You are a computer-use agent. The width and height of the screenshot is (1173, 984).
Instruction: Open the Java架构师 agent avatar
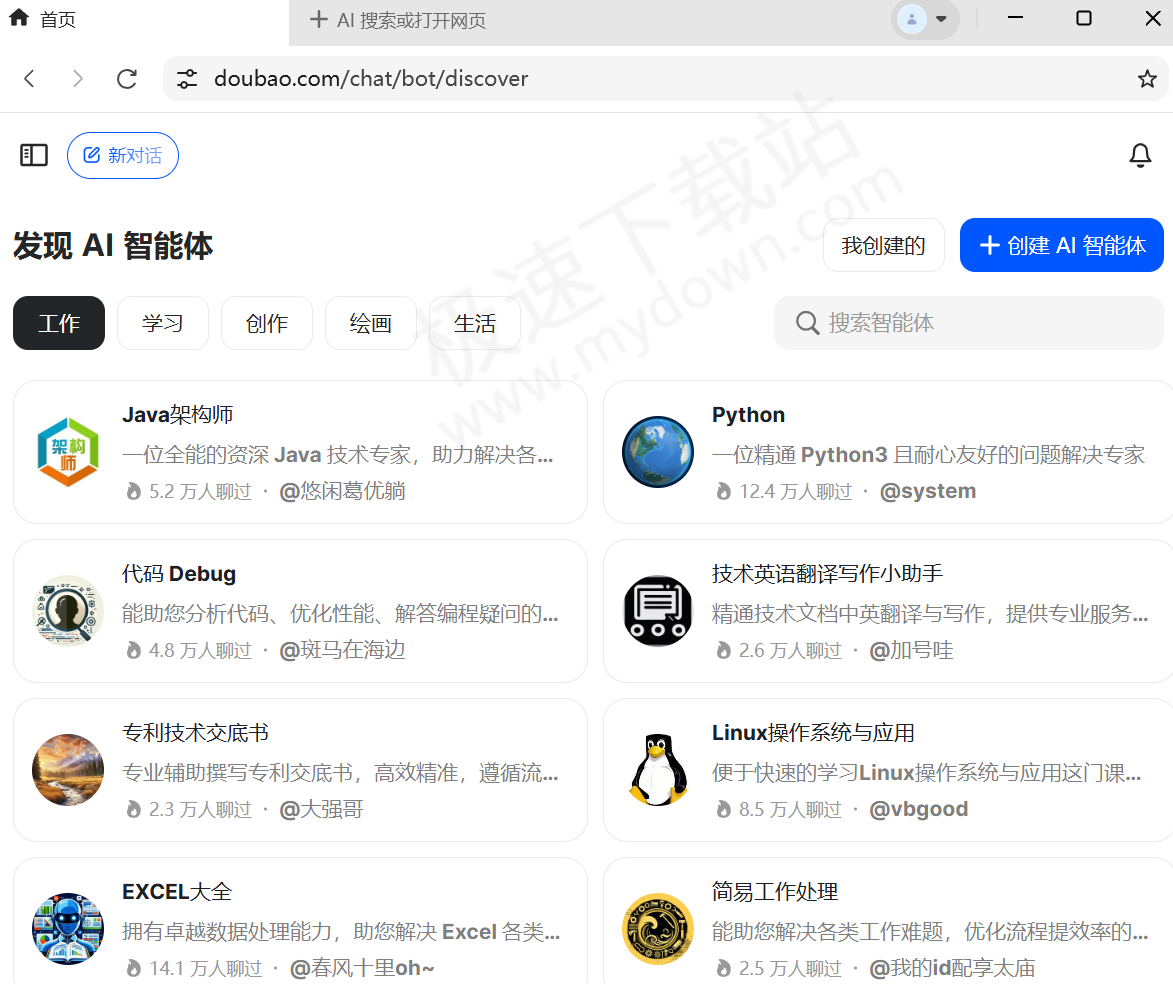point(68,452)
